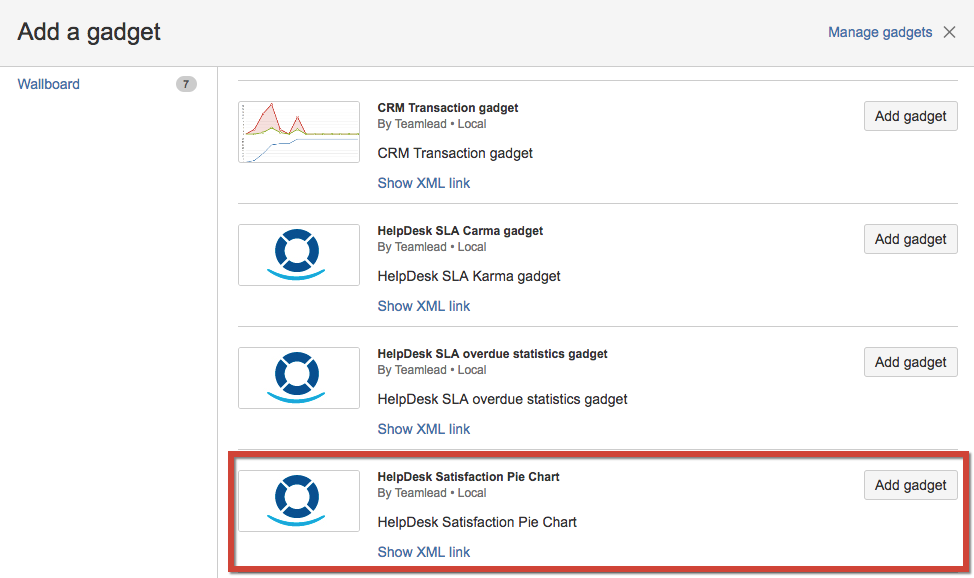The image size is (974, 578).
Task: Click the HelpDesk Satisfaction Pie Chart title
Action: tap(468, 477)
